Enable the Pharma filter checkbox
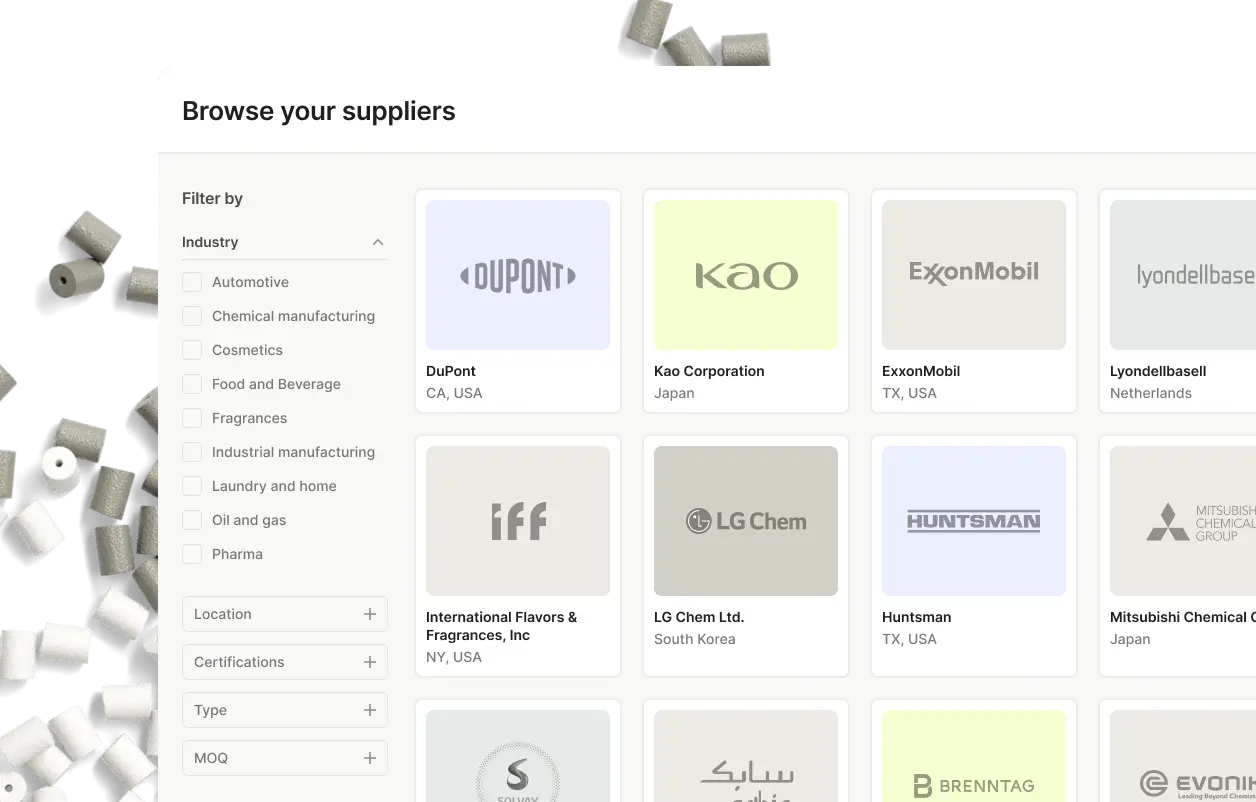 click(191, 554)
